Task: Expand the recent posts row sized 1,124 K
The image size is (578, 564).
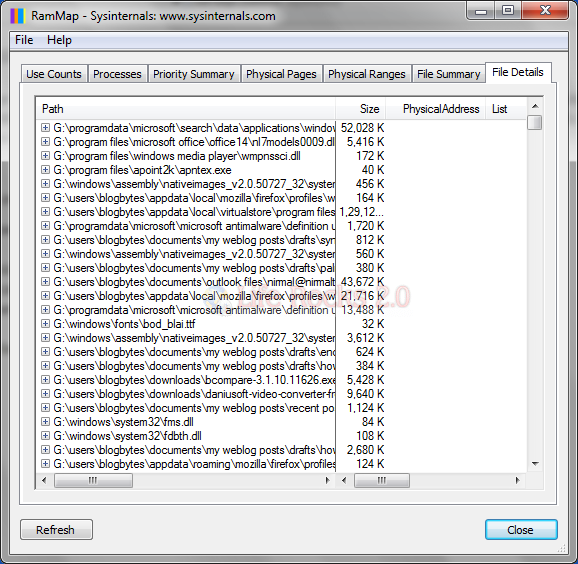Action: tap(45, 408)
